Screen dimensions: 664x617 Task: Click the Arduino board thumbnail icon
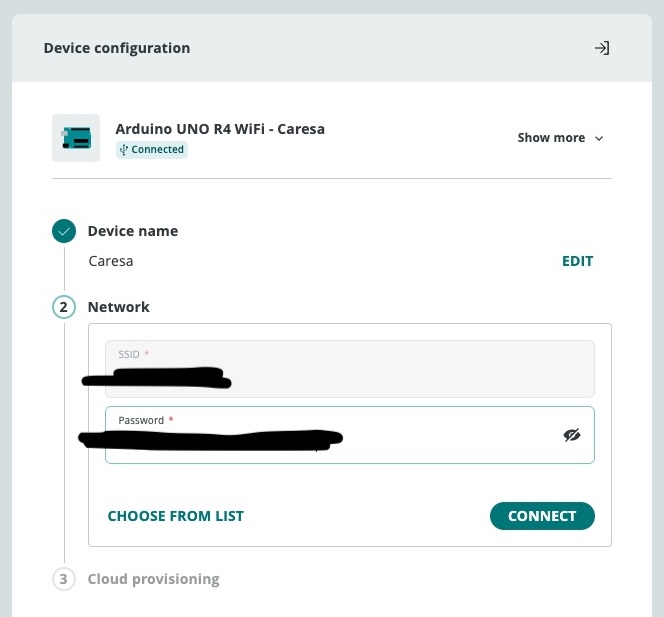(x=76, y=138)
